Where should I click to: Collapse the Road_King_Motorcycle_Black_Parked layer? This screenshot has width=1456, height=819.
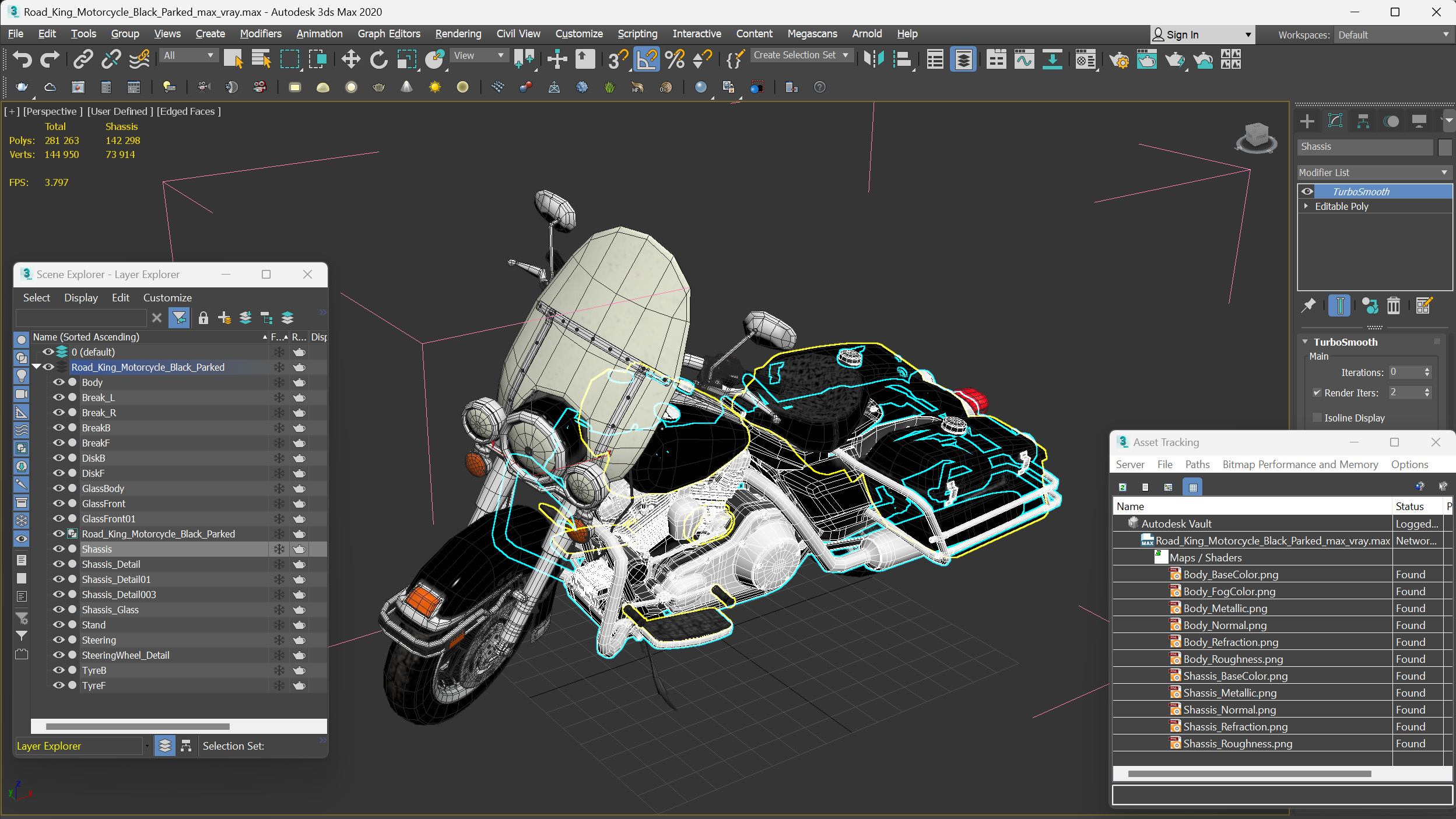click(36, 367)
